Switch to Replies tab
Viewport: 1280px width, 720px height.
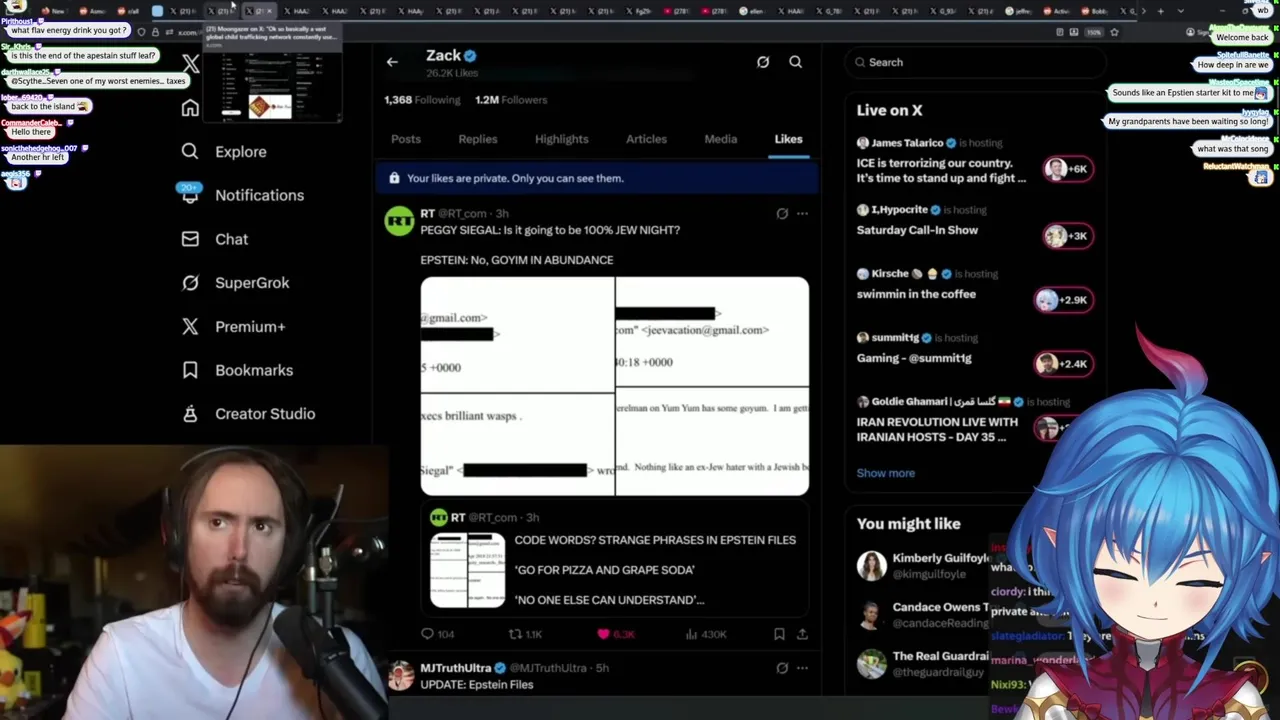(x=478, y=139)
